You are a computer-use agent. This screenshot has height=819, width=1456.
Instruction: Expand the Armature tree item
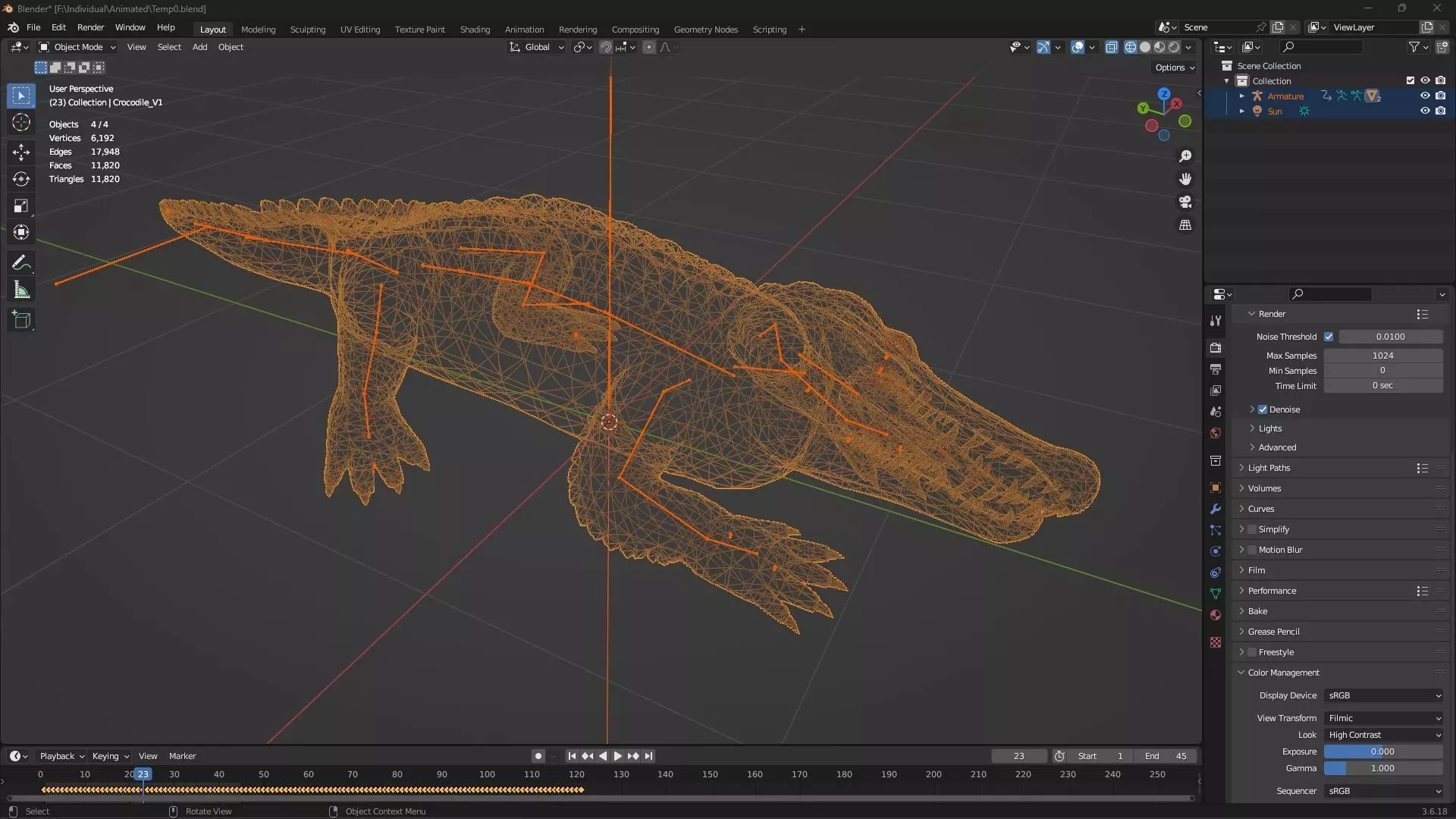[x=1241, y=96]
